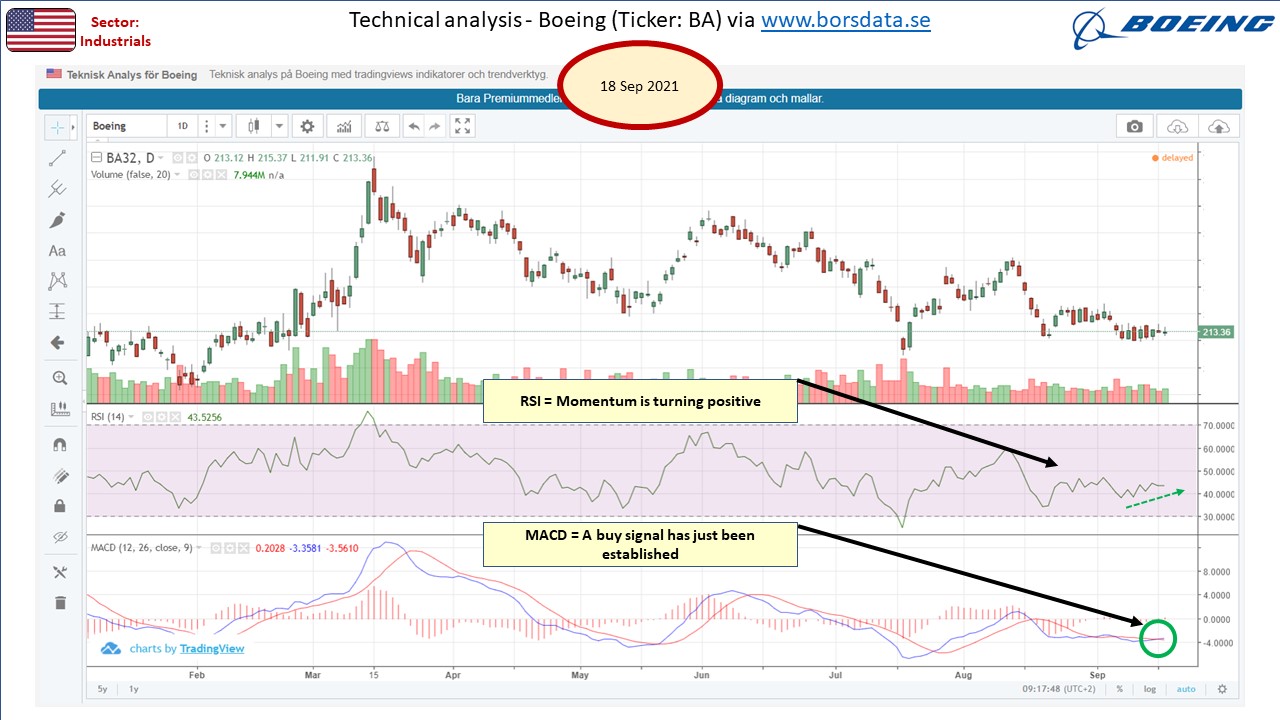This screenshot has height=720, width=1280.
Task: Select the trend line drawing tool
Action: (58, 158)
